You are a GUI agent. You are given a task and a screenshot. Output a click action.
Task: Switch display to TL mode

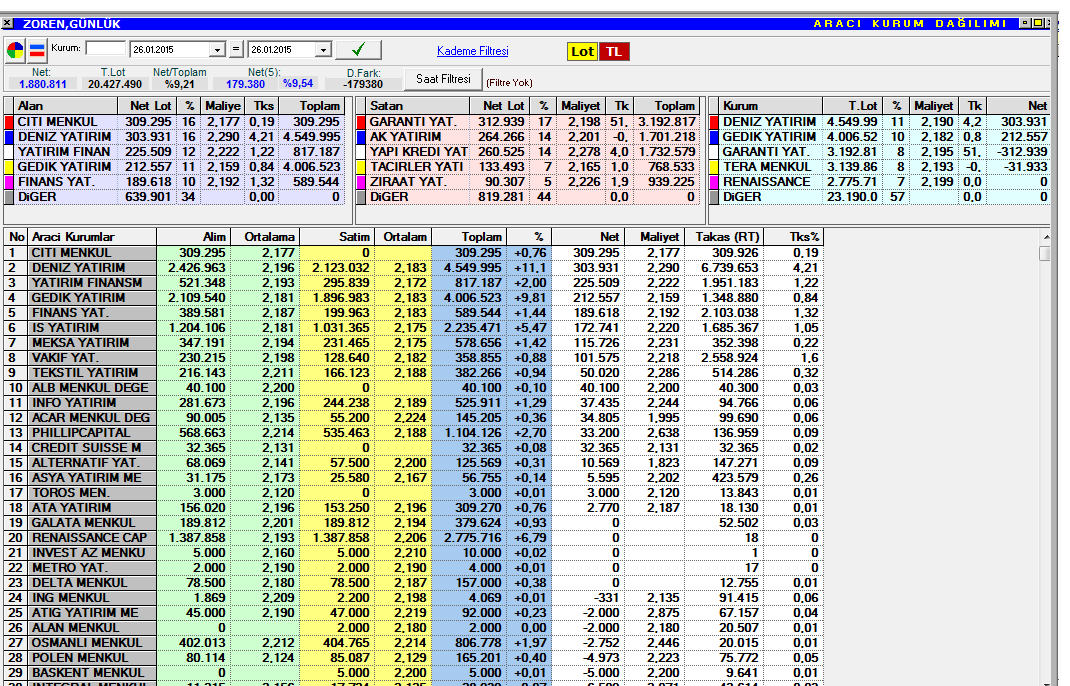point(614,51)
